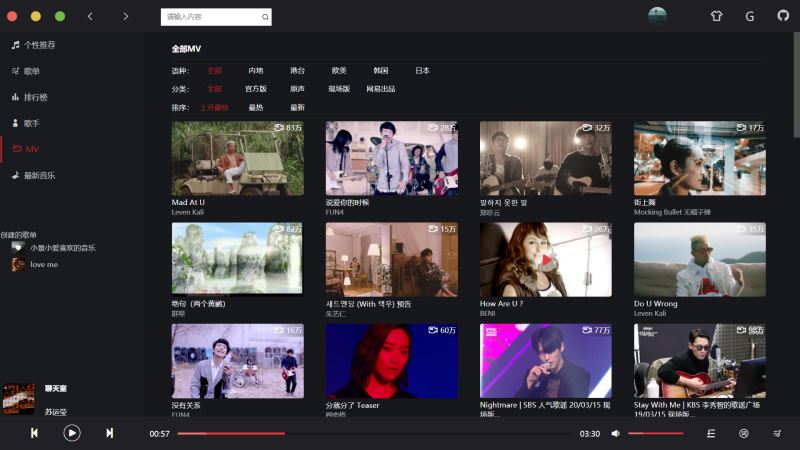Click the now-playing album cover
This screenshot has height=450, width=800.
click(19, 398)
